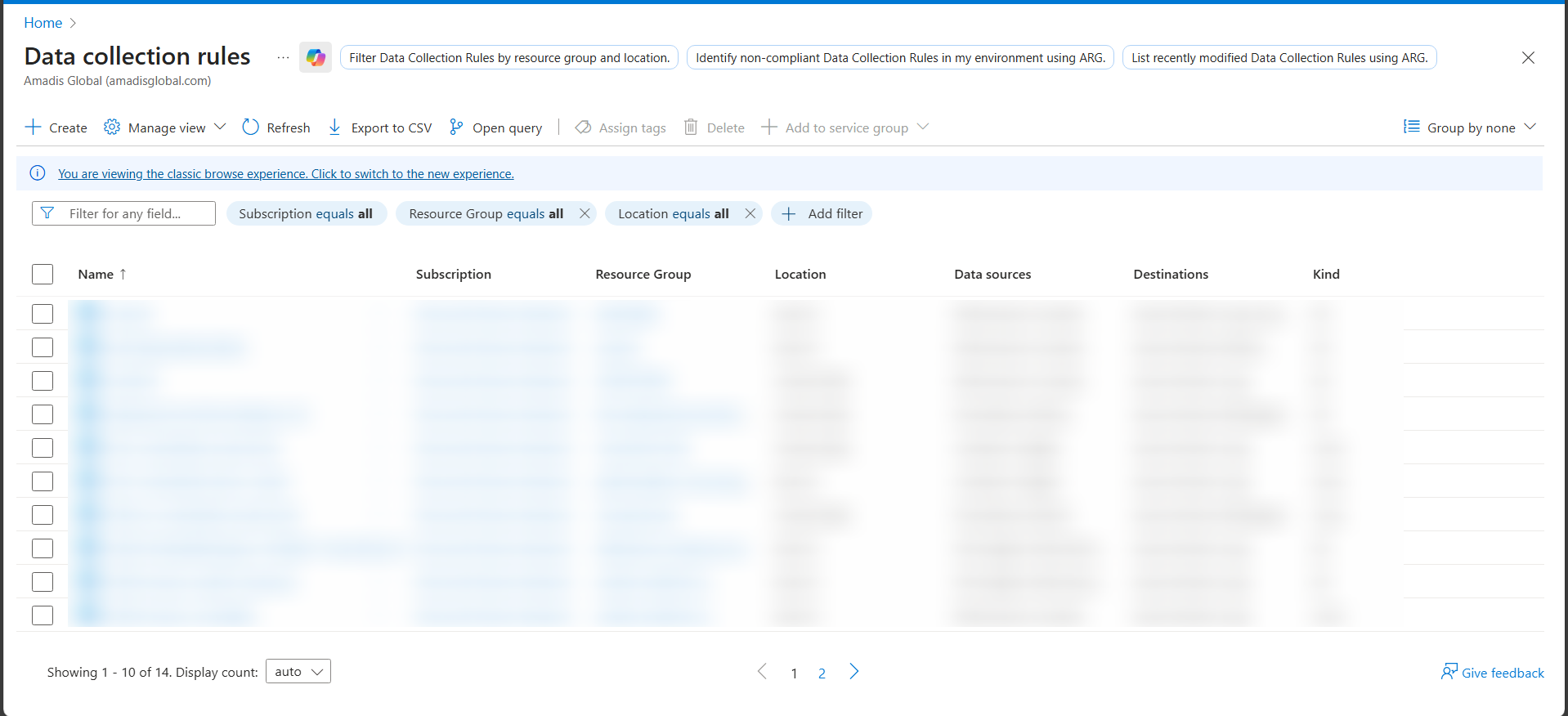1568x716 pixels.
Task: Toggle the select-all checkbox in header
Action: [x=43, y=274]
